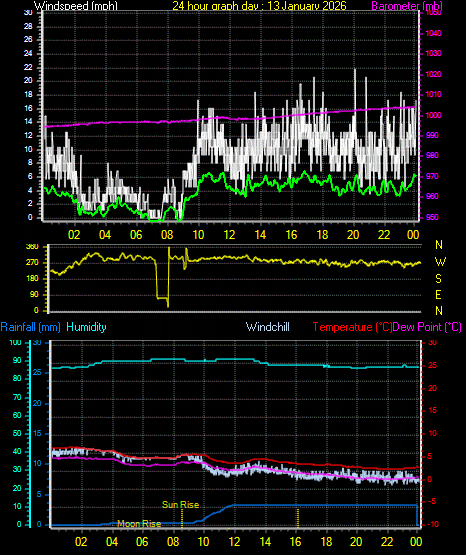Select the 1010 barometer axis value
The image size is (466, 555).
coord(433,95)
